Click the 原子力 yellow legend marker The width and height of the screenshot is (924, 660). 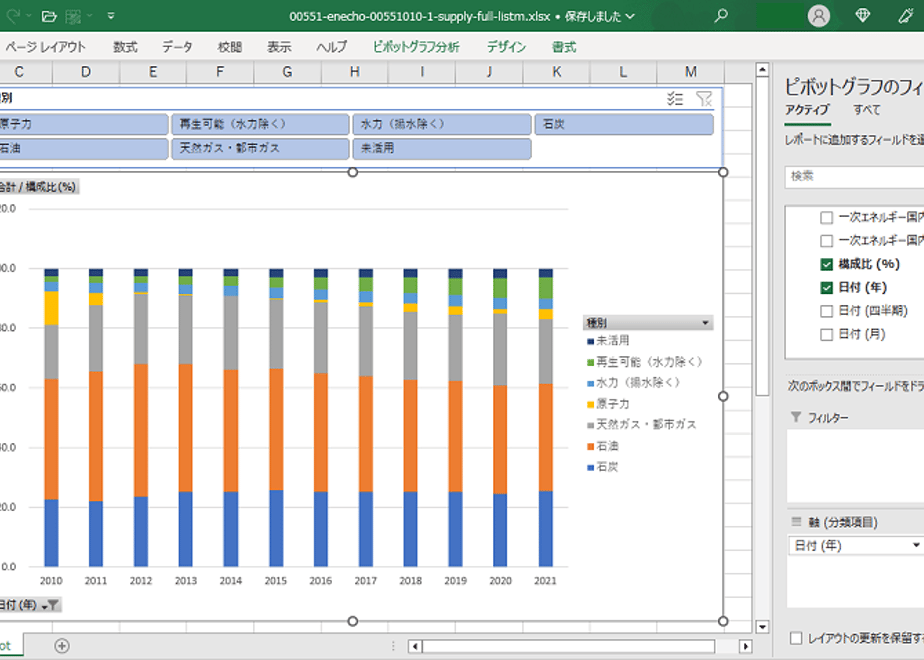(x=590, y=404)
